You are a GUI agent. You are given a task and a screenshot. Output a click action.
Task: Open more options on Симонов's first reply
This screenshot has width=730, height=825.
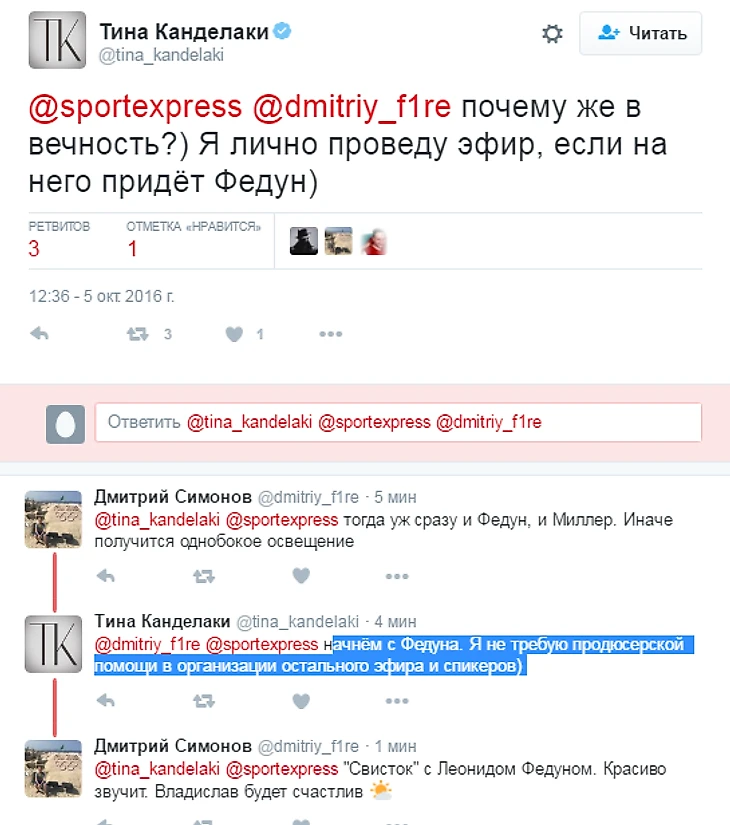(x=397, y=577)
